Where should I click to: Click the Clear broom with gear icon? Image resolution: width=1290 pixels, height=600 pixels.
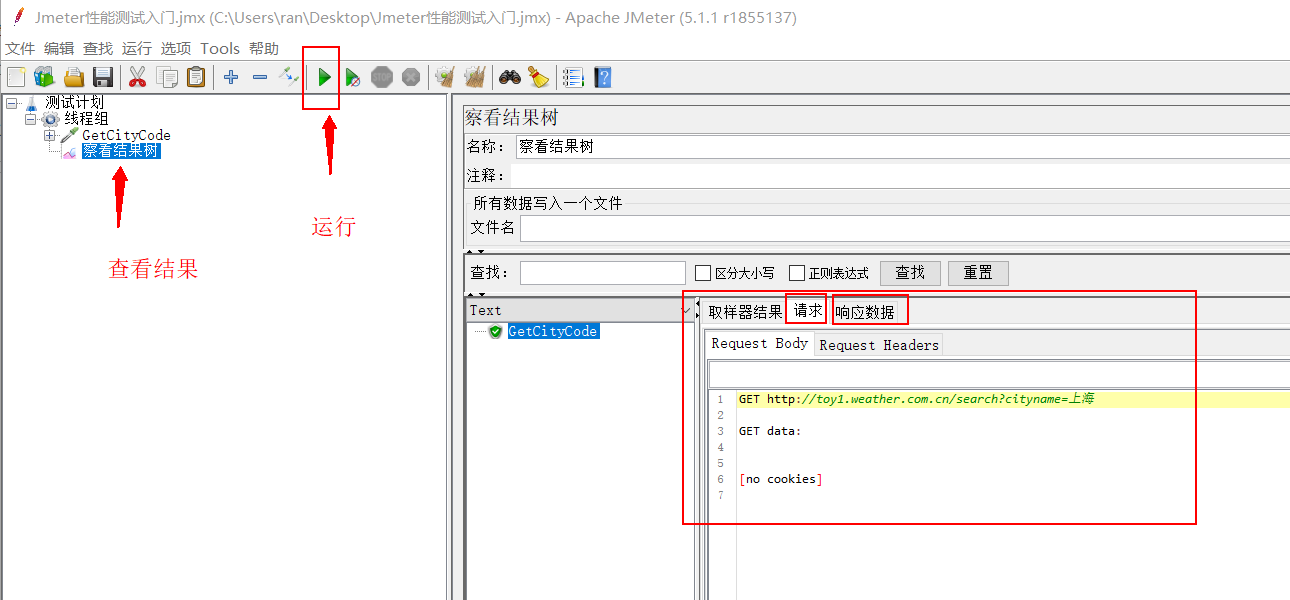click(x=446, y=77)
